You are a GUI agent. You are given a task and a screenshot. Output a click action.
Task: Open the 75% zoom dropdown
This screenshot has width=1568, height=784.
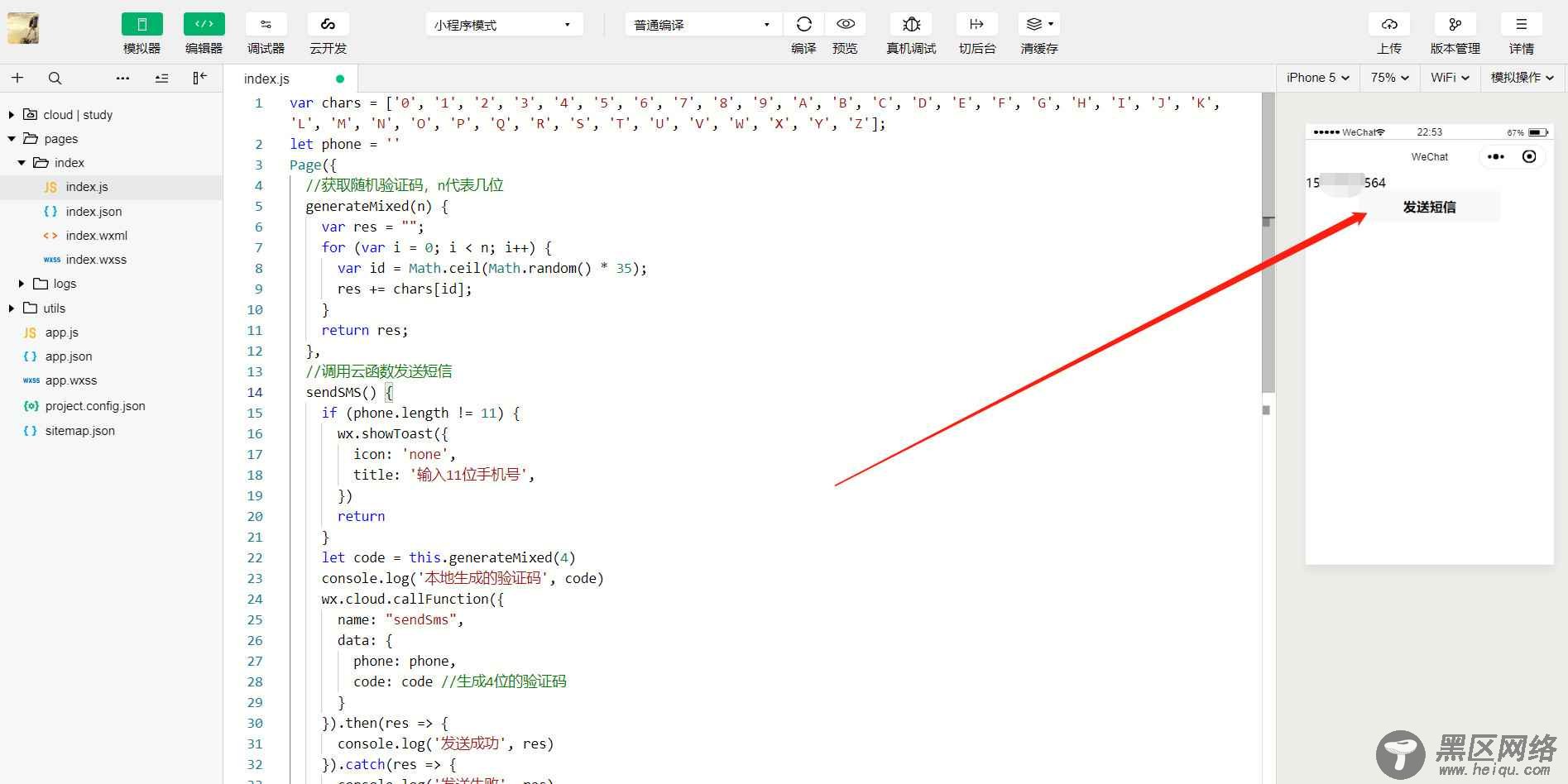click(1389, 78)
